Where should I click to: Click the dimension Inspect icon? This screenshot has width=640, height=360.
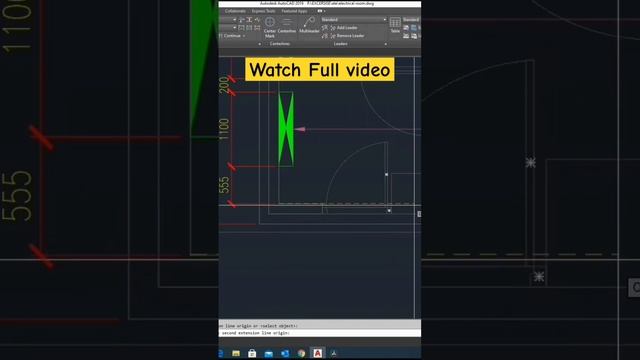point(242,28)
